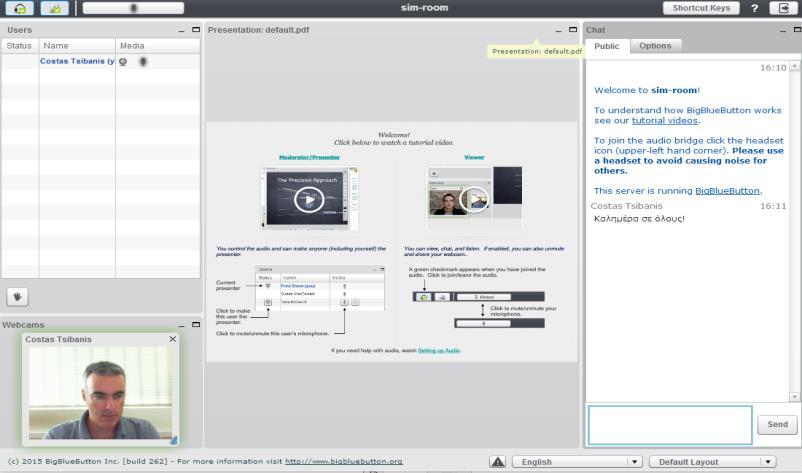Open the tutorial videos link in chat
The height and width of the screenshot is (473, 802).
point(664,121)
